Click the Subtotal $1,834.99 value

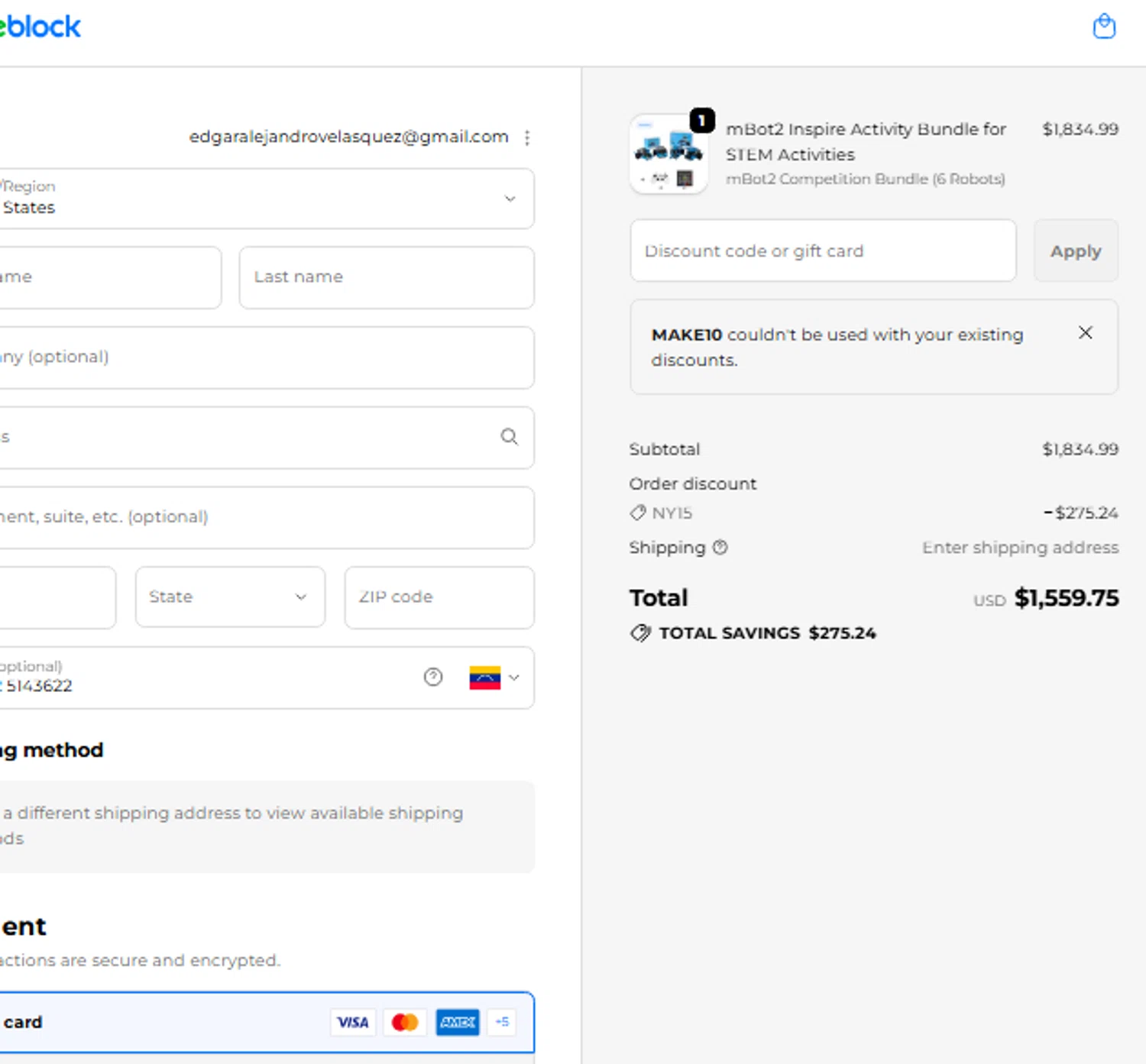point(1080,449)
